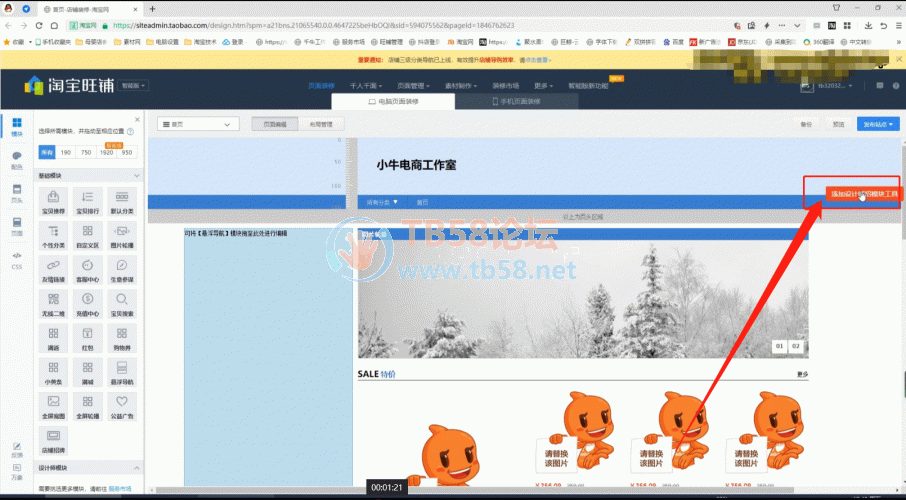Select the 无线二维 QR code module

[x=53, y=304]
